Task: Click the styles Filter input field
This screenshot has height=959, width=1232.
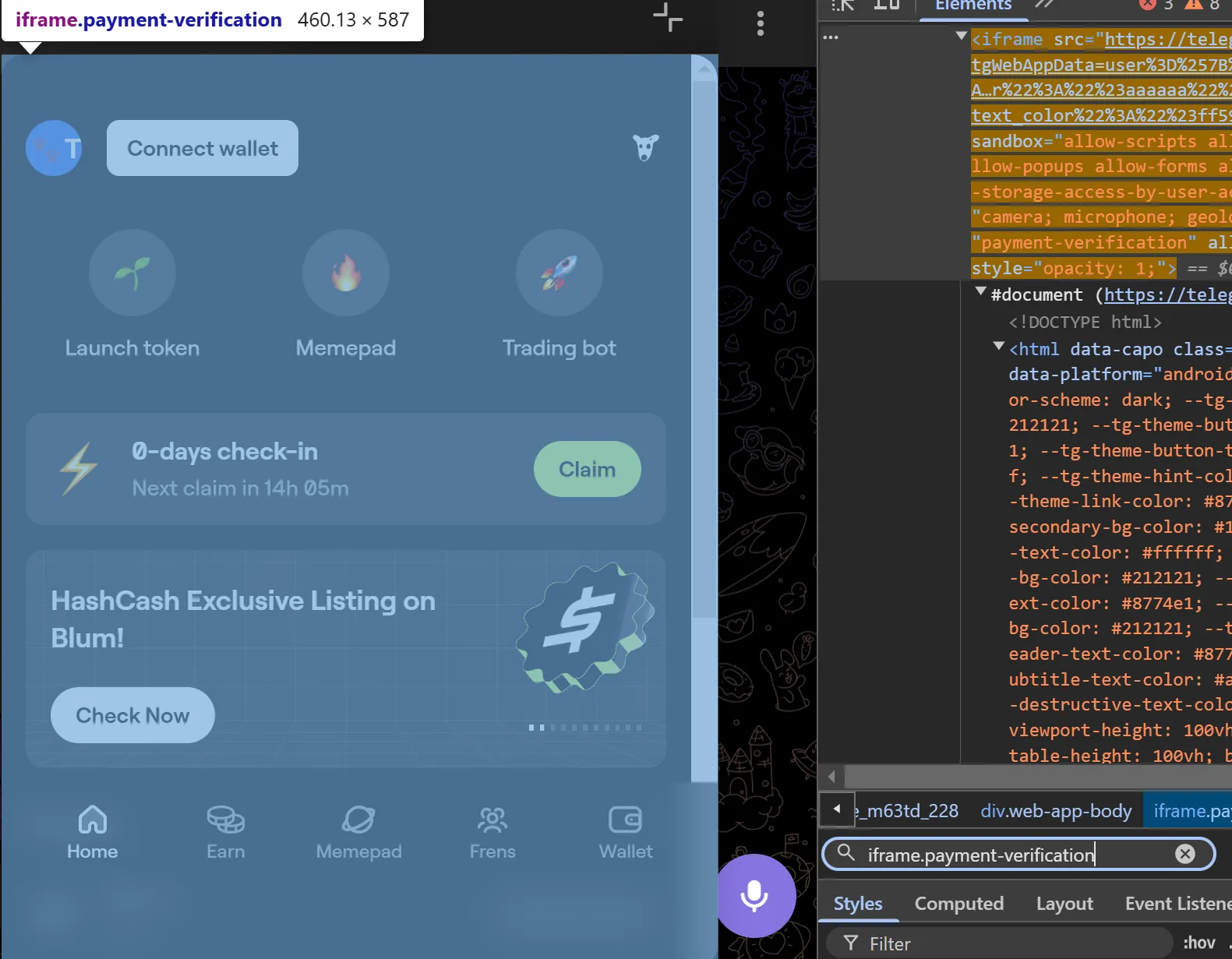Action: click(1005, 943)
